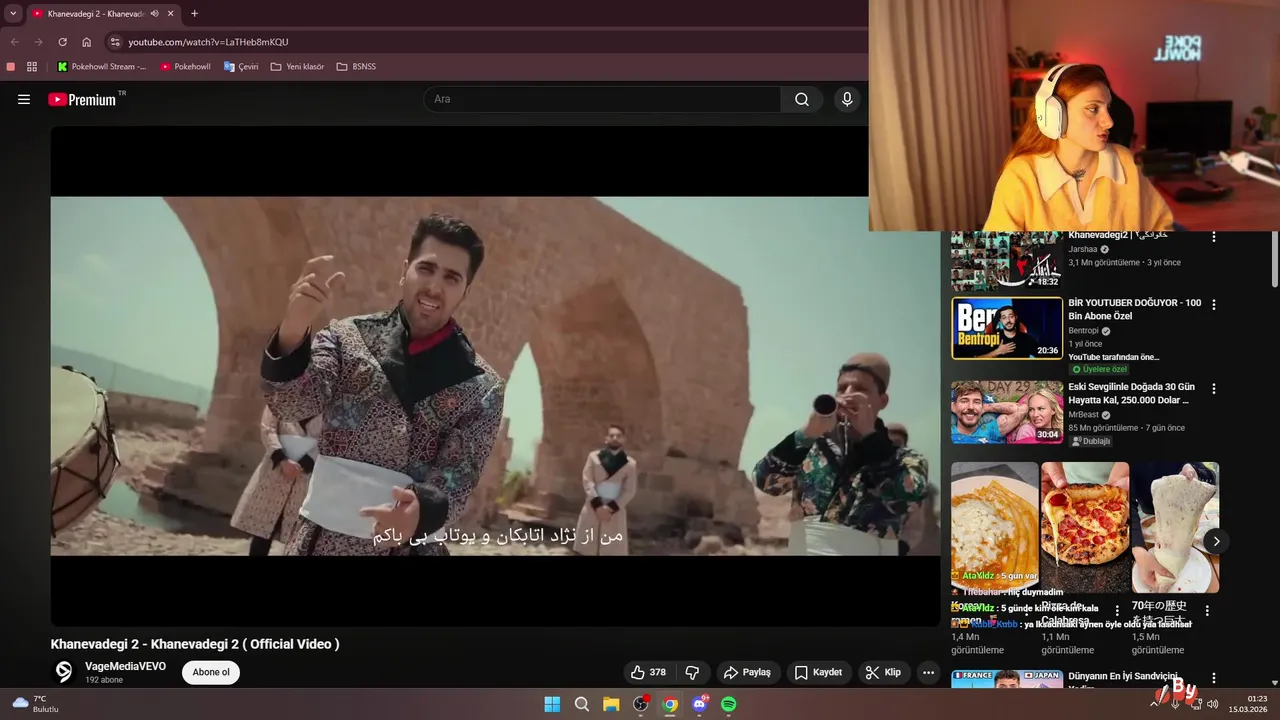Open Chrome from the taskbar

(670, 704)
